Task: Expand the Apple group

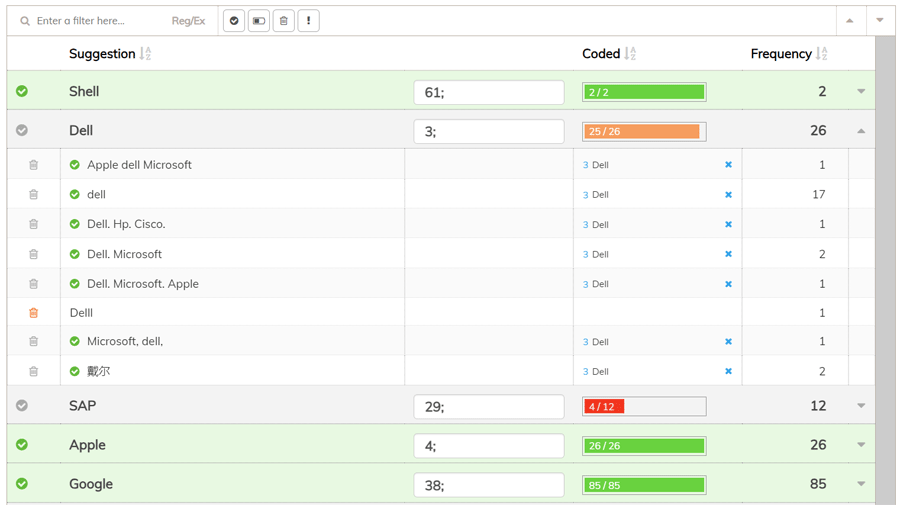Action: coord(861,445)
